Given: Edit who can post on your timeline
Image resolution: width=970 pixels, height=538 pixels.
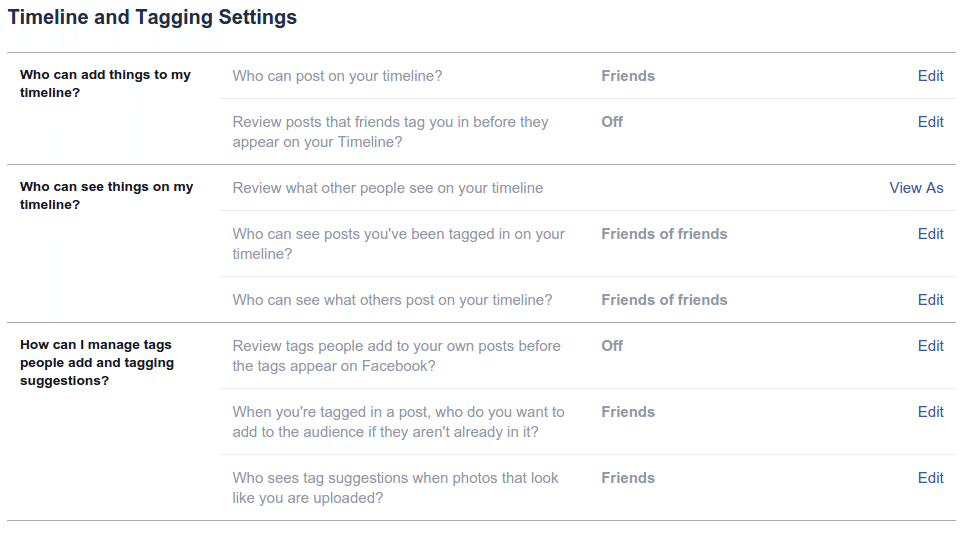Looking at the screenshot, I should pos(930,76).
